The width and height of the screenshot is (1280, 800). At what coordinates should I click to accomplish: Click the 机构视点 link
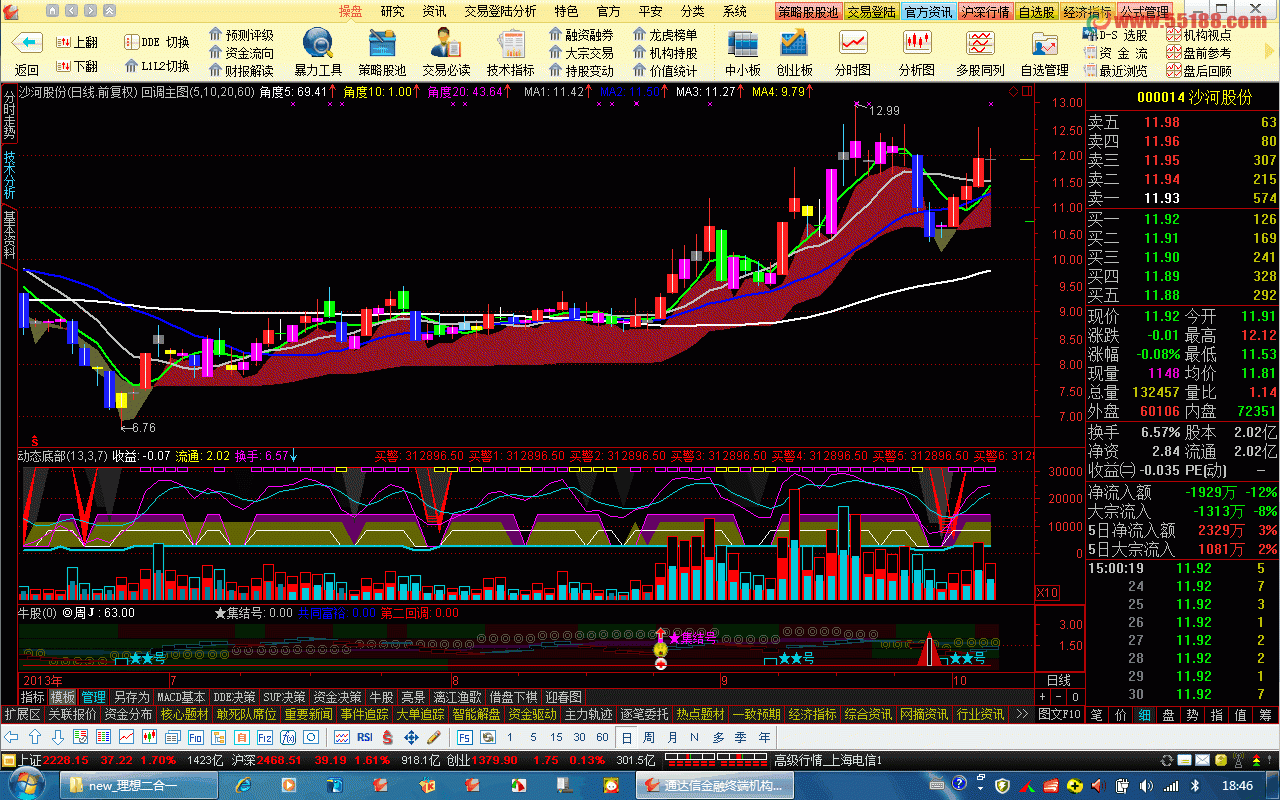click(x=1199, y=35)
